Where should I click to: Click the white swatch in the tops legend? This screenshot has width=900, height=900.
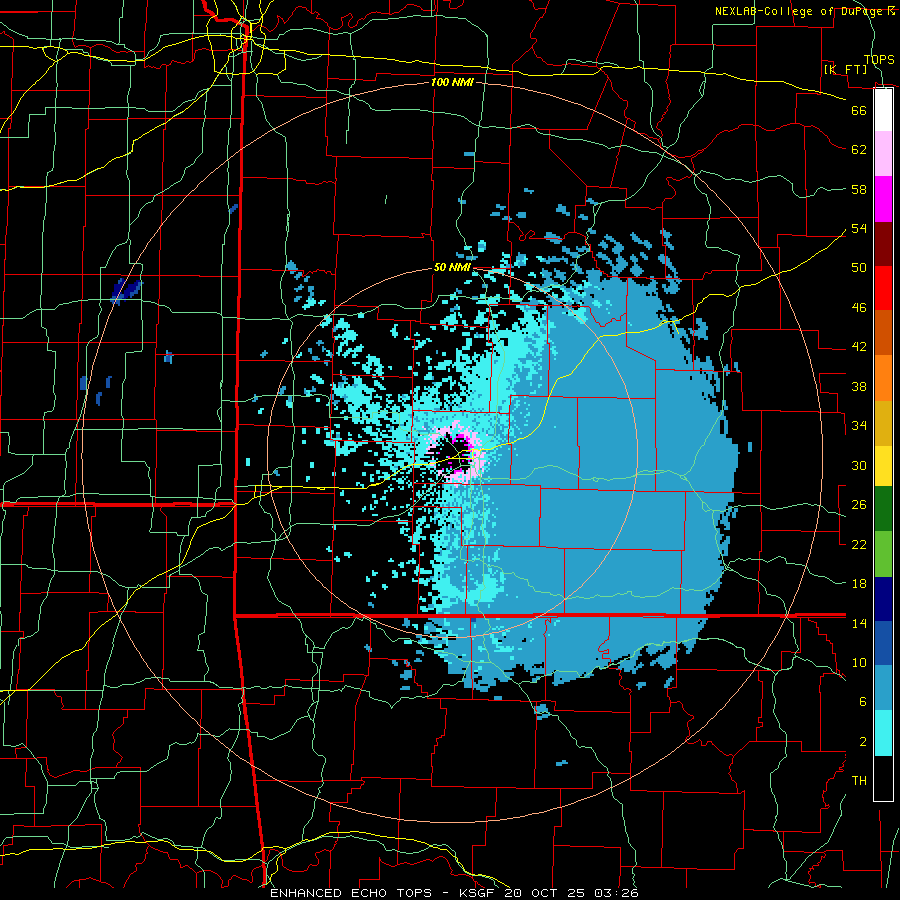(x=883, y=110)
